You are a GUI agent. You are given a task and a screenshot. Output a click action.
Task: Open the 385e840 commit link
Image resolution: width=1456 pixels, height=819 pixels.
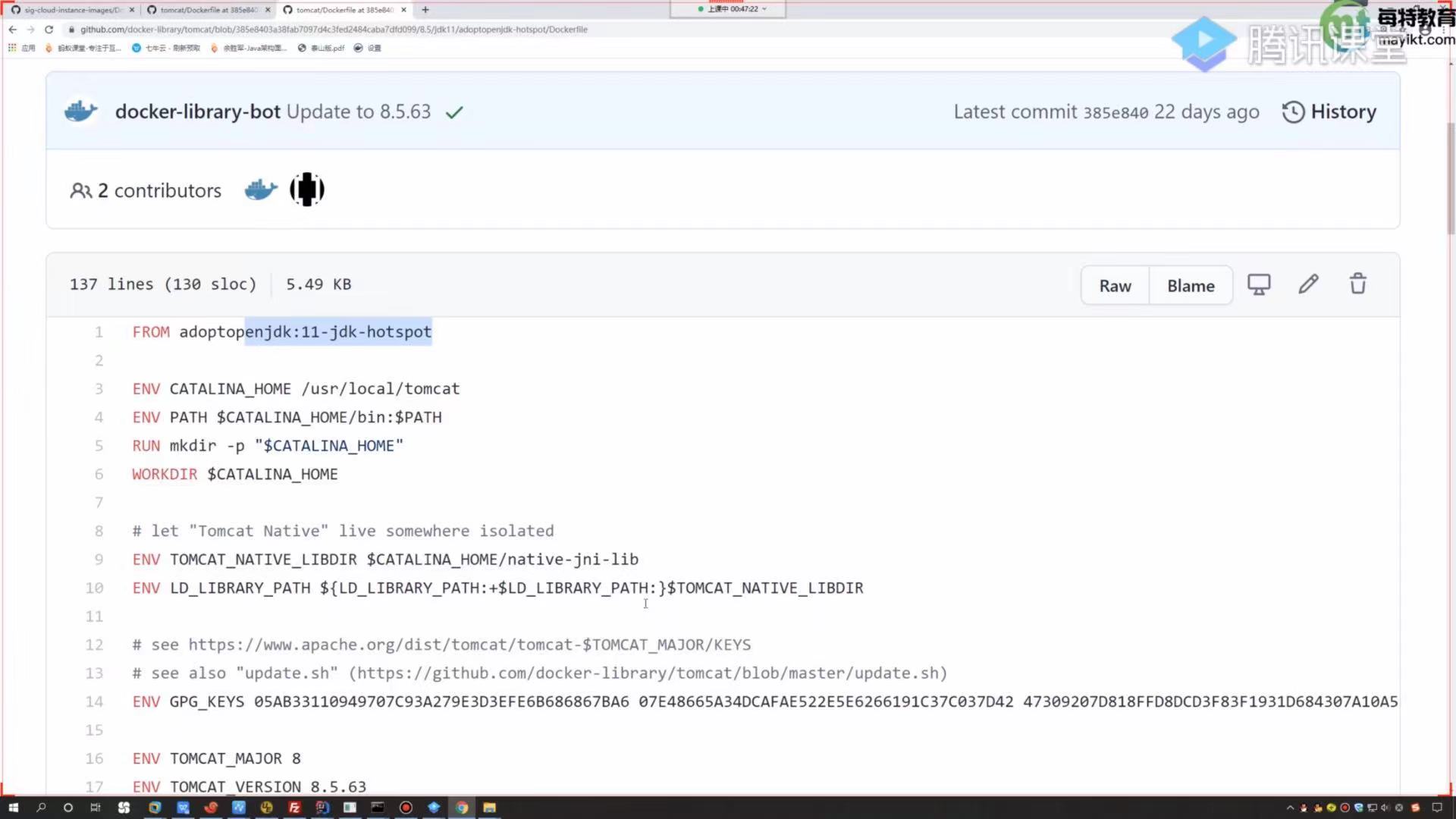coord(1116,113)
